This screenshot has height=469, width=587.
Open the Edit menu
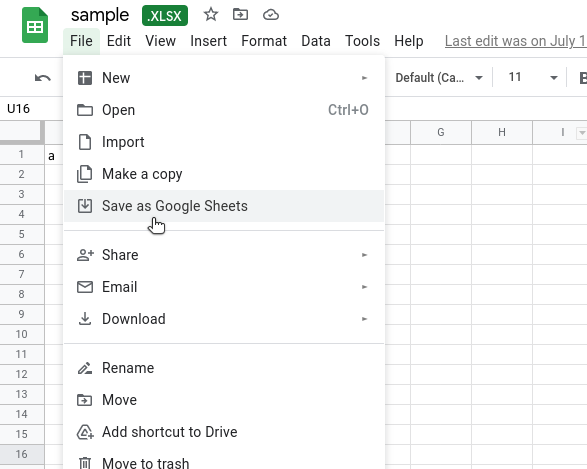tap(119, 41)
